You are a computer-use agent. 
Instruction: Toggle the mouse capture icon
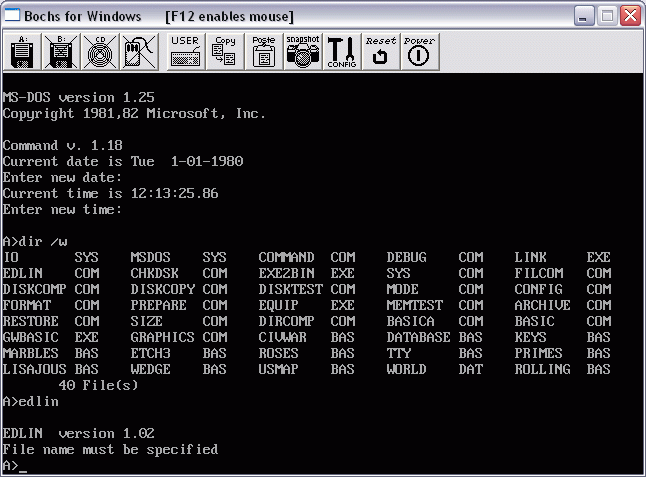pos(137,51)
